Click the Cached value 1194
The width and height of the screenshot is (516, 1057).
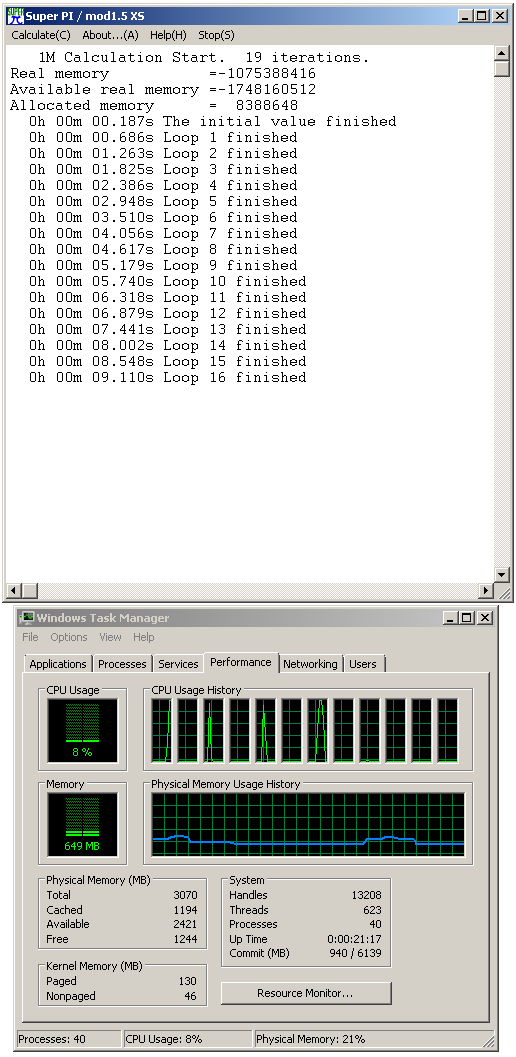pyautogui.click(x=185, y=910)
